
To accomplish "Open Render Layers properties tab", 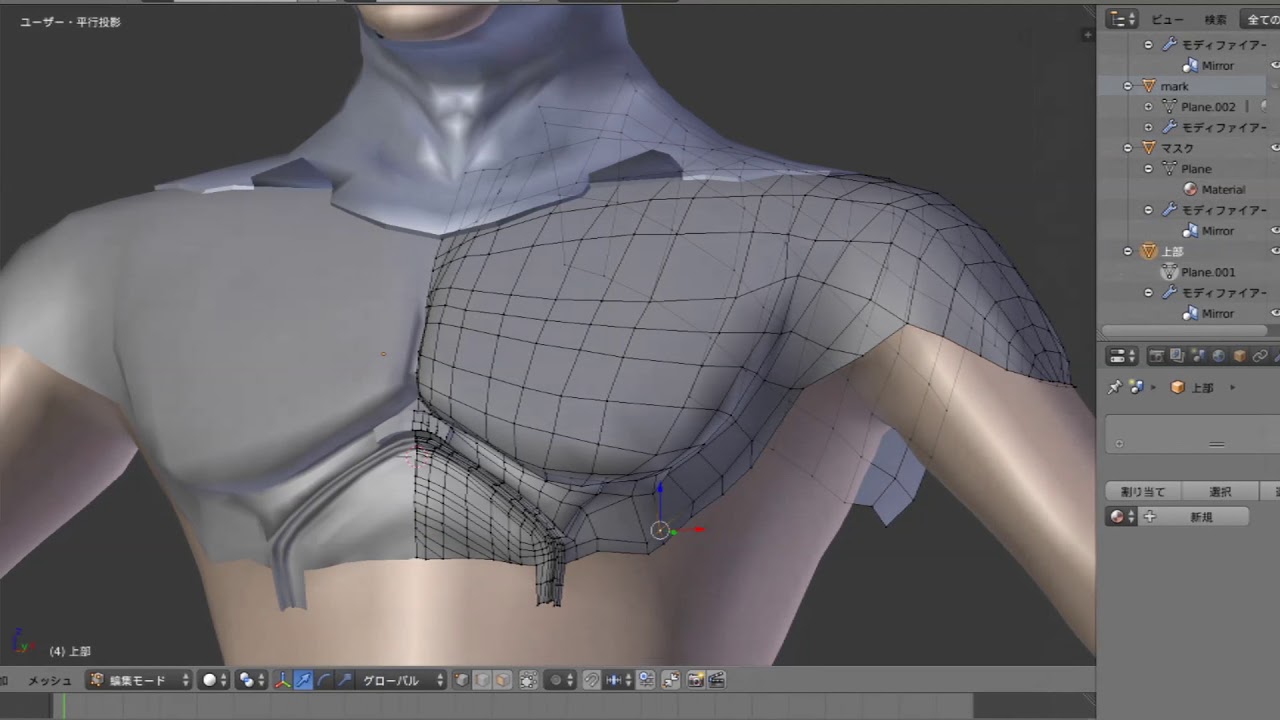I will pyautogui.click(x=1177, y=356).
